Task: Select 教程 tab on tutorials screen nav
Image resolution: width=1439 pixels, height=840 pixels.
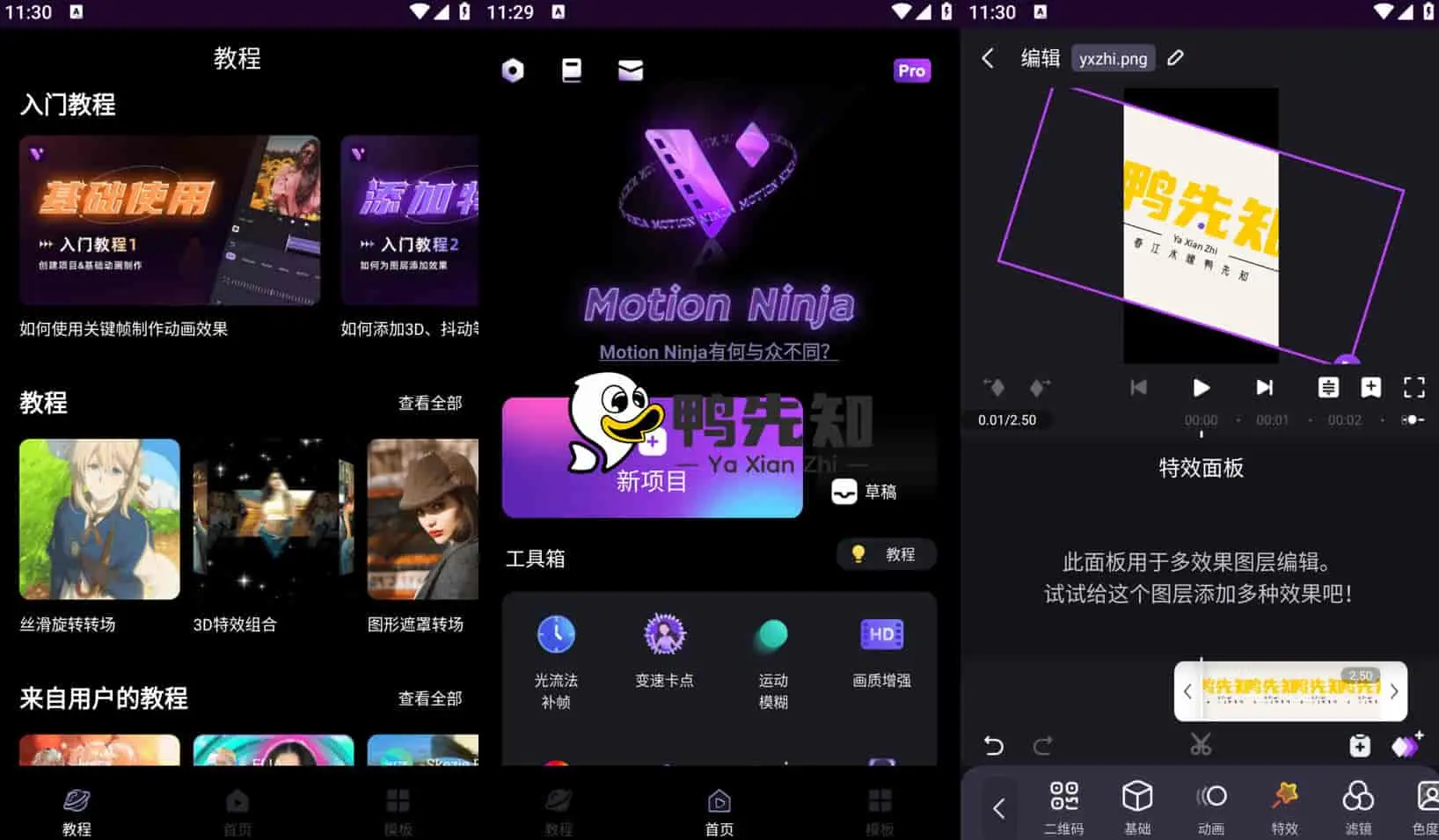Action: point(77,811)
